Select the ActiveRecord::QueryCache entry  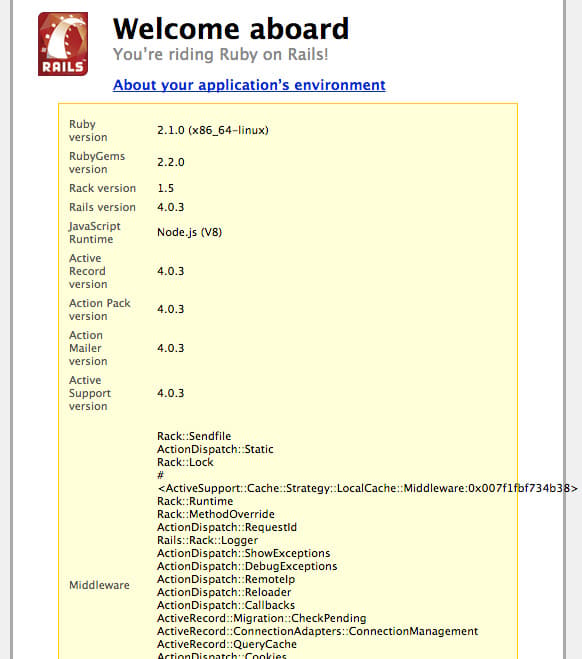point(227,645)
